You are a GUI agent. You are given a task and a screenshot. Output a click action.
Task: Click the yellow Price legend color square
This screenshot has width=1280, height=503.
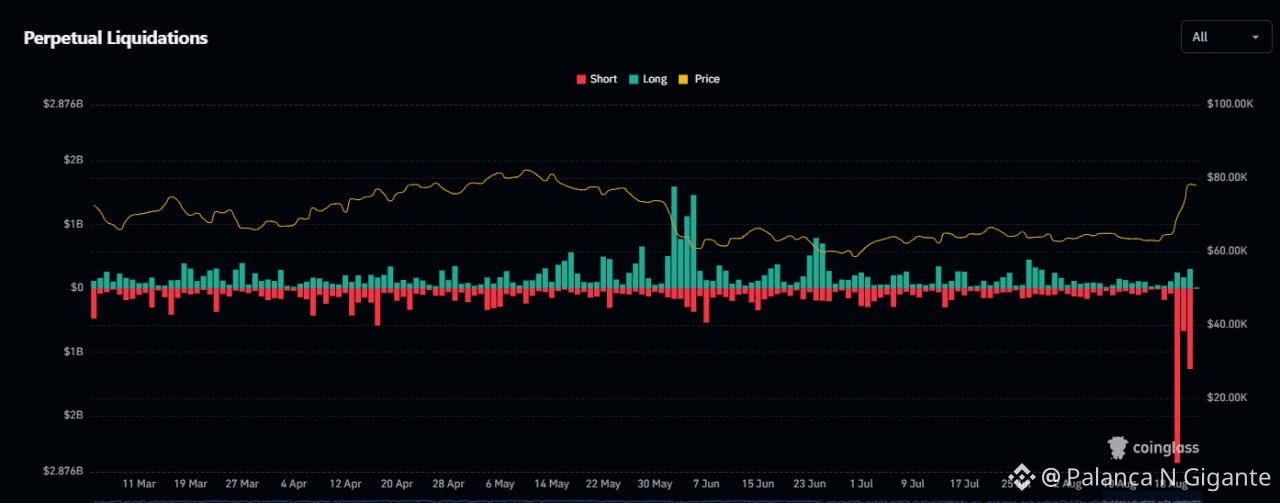[685, 79]
